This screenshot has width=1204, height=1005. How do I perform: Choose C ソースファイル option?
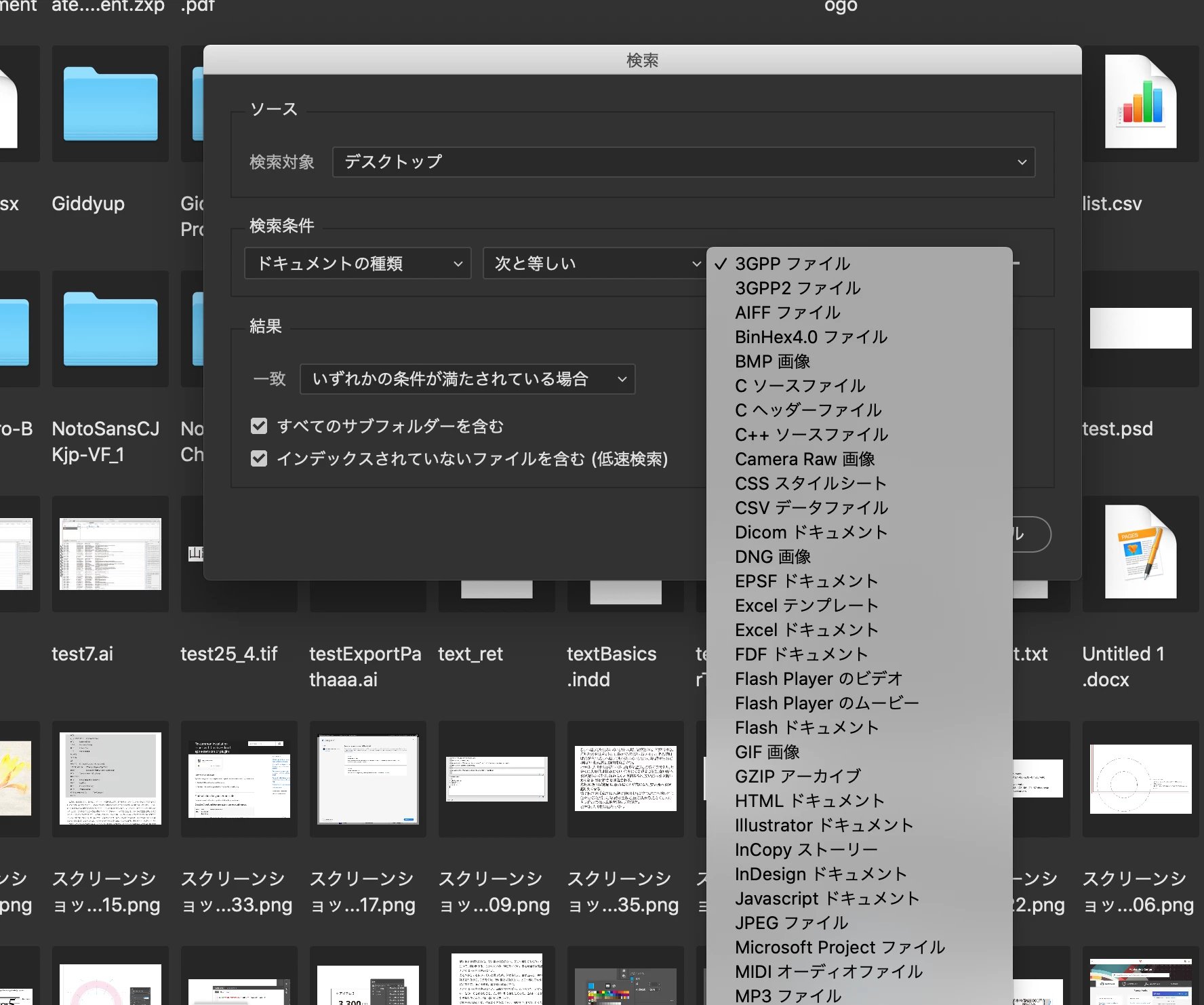(860, 385)
